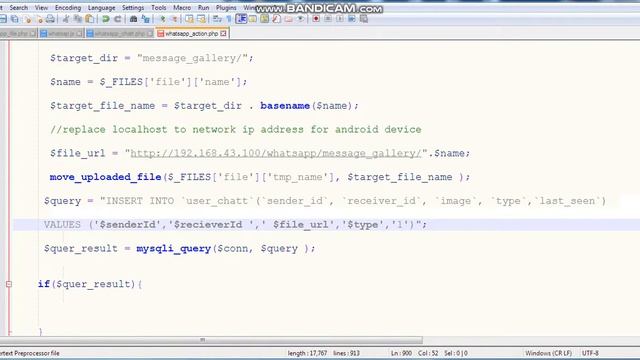This screenshot has height=360, width=640.
Task: Open Folder as Workspace icon
Action: point(289,19)
